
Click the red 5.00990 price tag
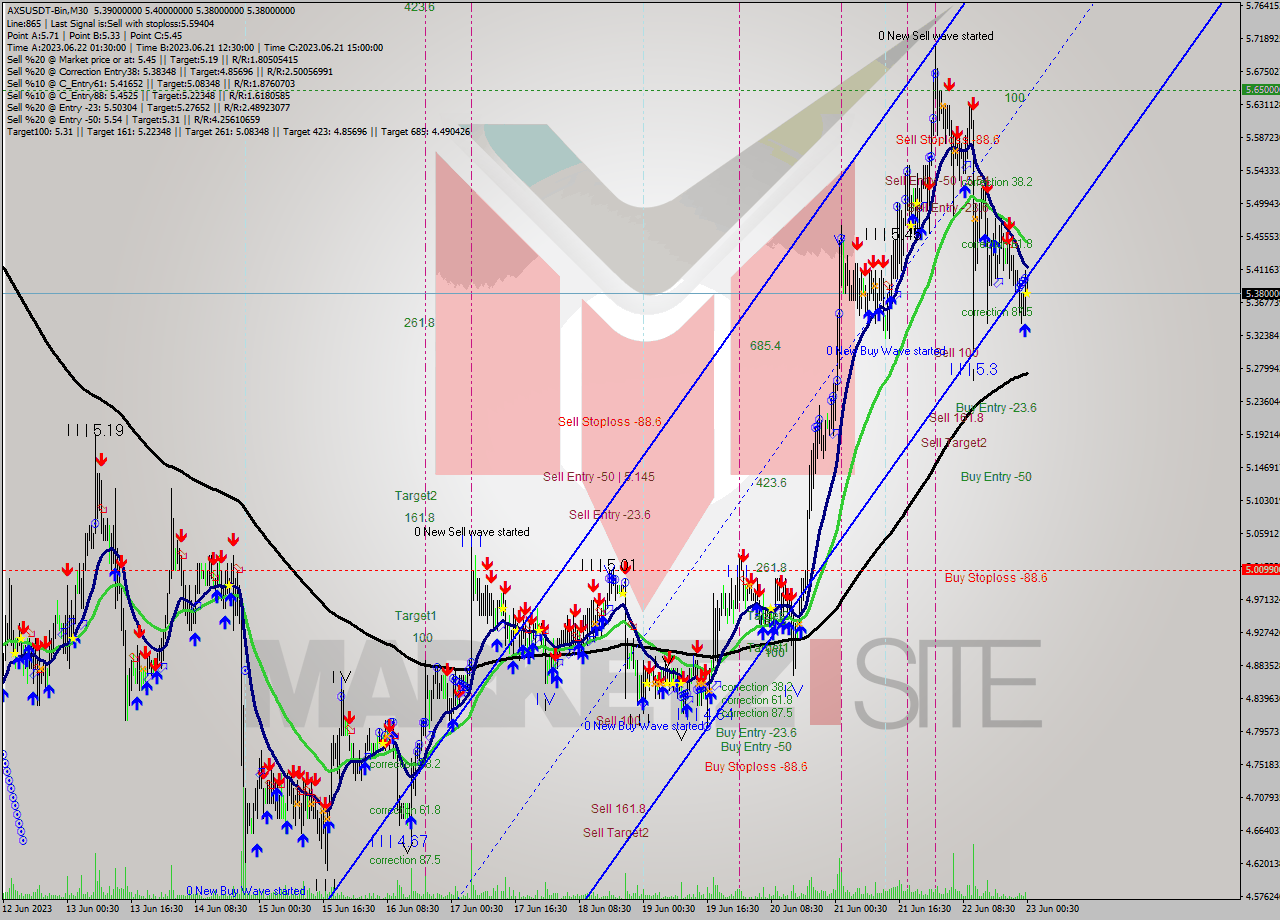click(1260, 570)
